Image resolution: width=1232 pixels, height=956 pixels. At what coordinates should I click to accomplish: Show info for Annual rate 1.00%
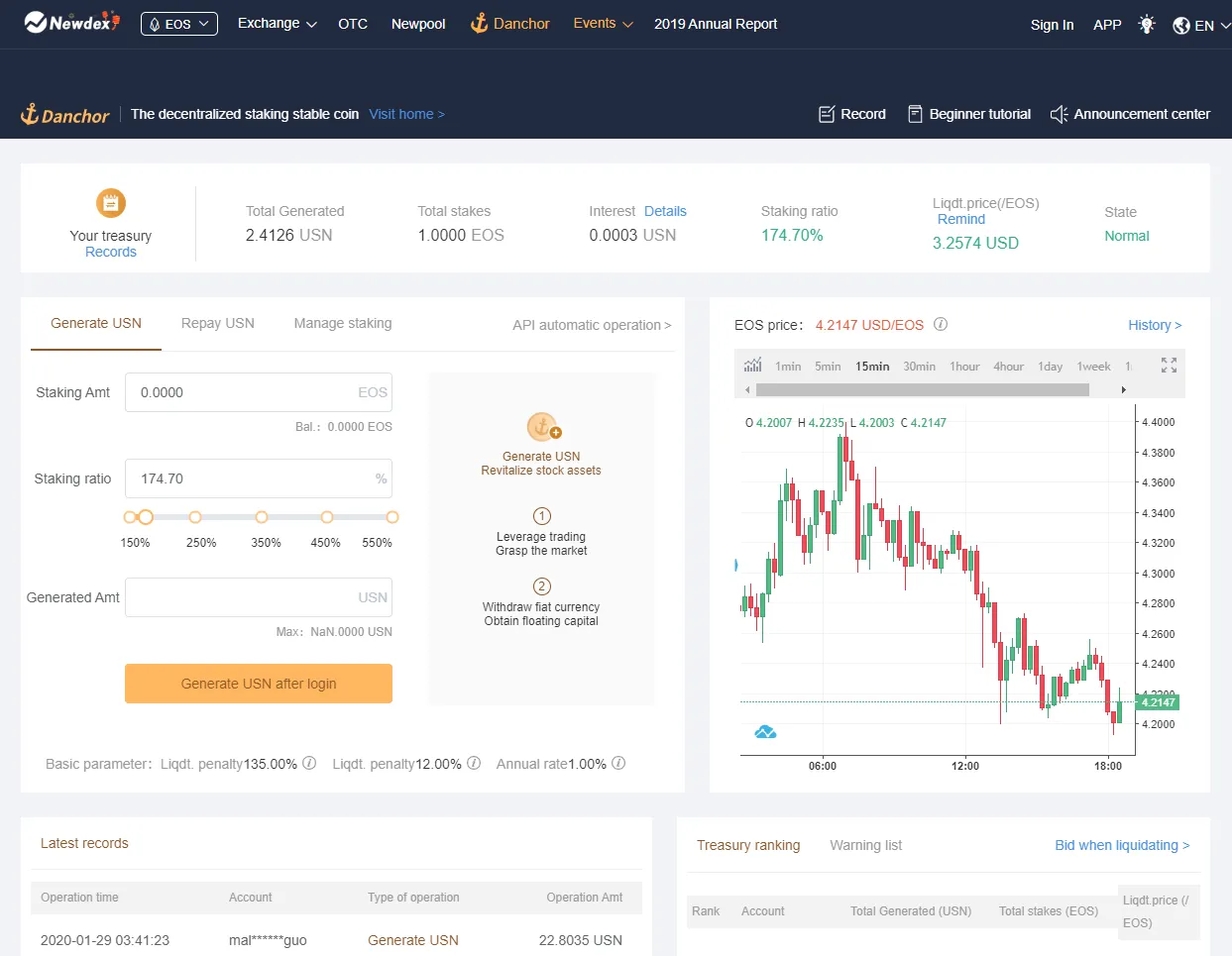pyautogui.click(x=618, y=763)
